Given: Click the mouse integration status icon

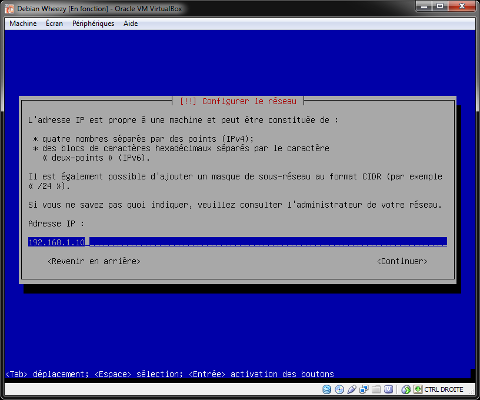Looking at the screenshot, I should (x=406, y=389).
